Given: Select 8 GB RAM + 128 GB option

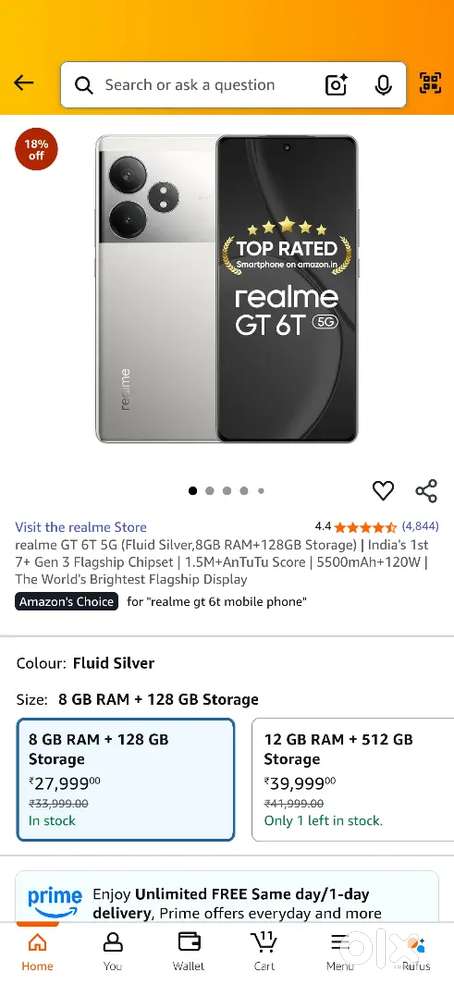Looking at the screenshot, I should (x=125, y=780).
